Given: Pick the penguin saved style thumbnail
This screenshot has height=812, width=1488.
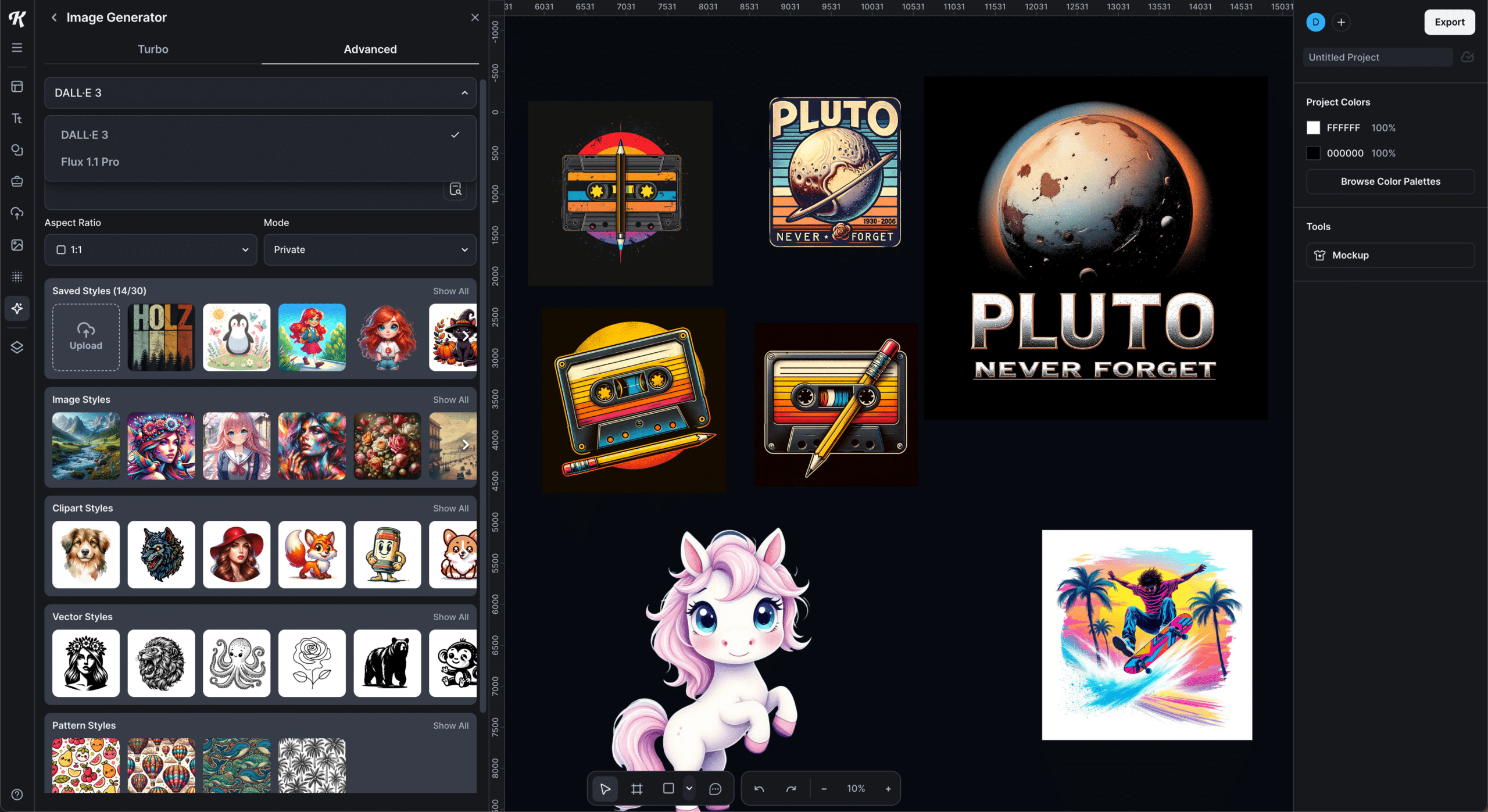Looking at the screenshot, I should pyautogui.click(x=237, y=337).
